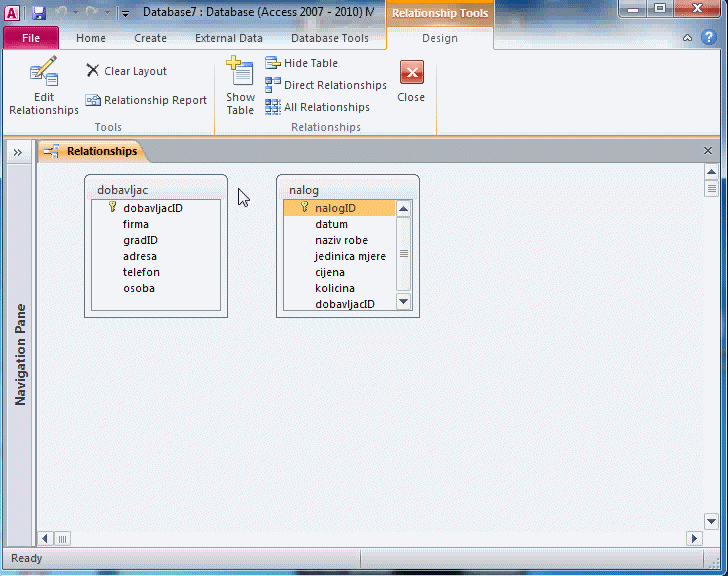Show Direct Relationships

click(x=326, y=85)
